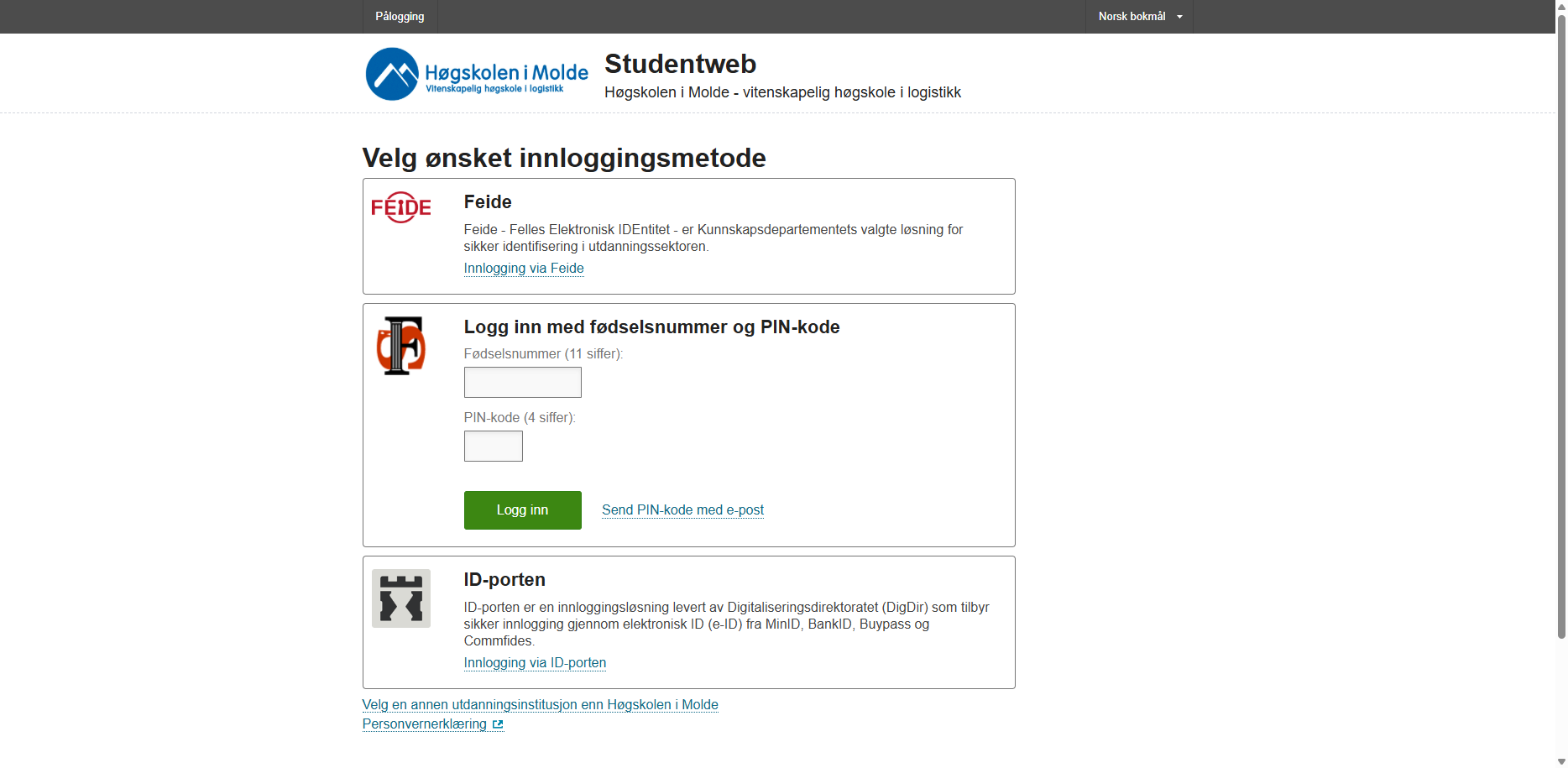Click the Studentweb heading

pyautogui.click(x=680, y=64)
